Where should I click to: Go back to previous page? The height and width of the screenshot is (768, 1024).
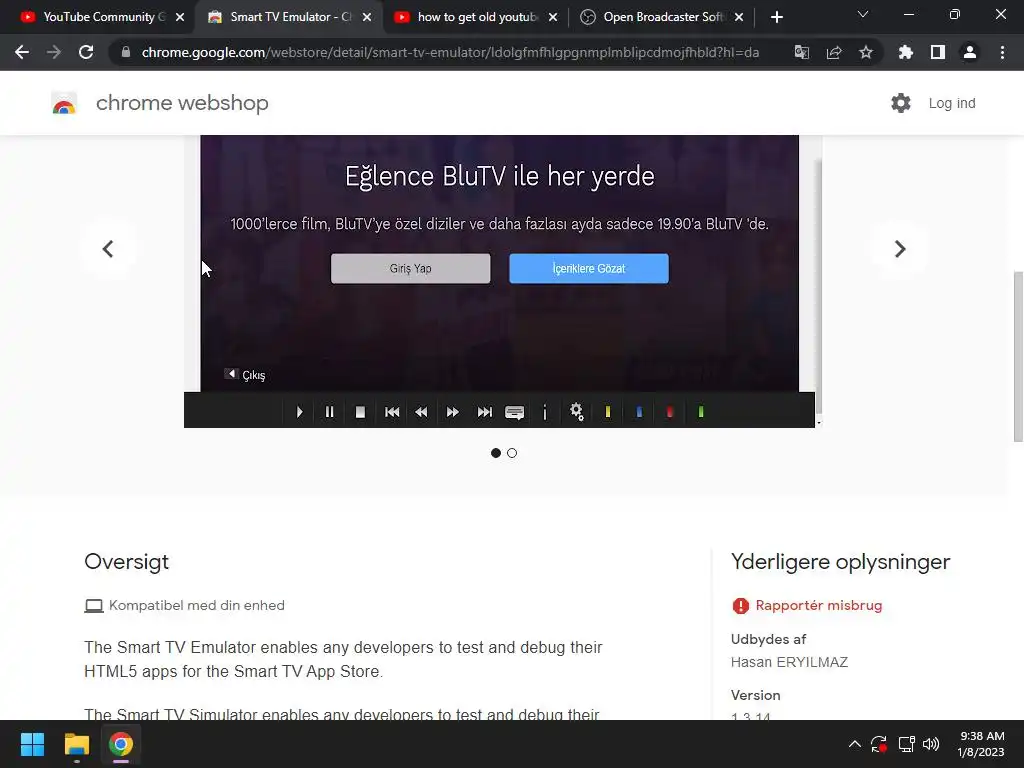22,52
